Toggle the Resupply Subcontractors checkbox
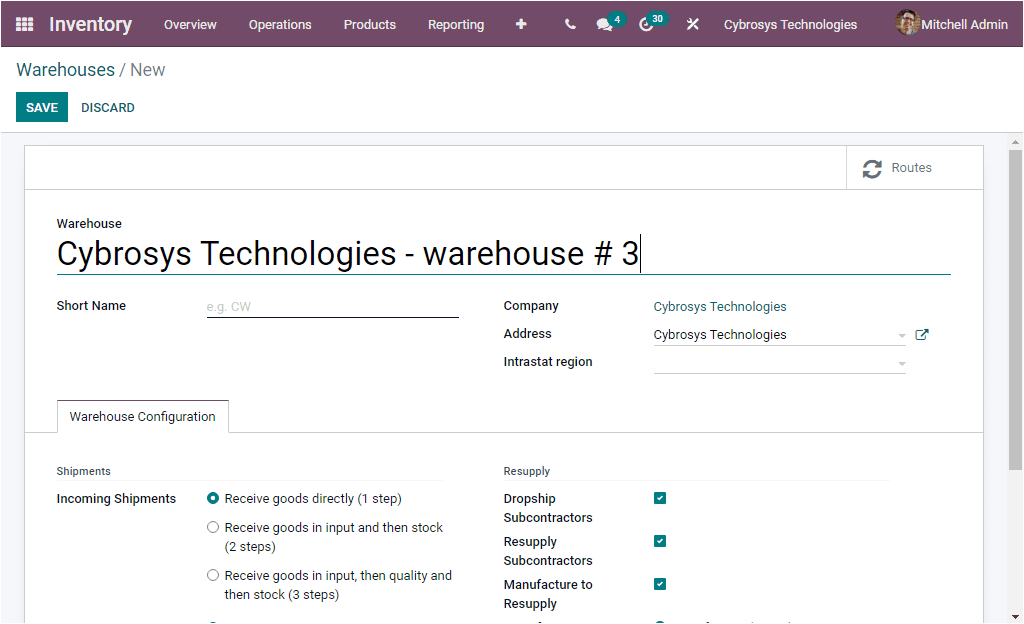 659,541
